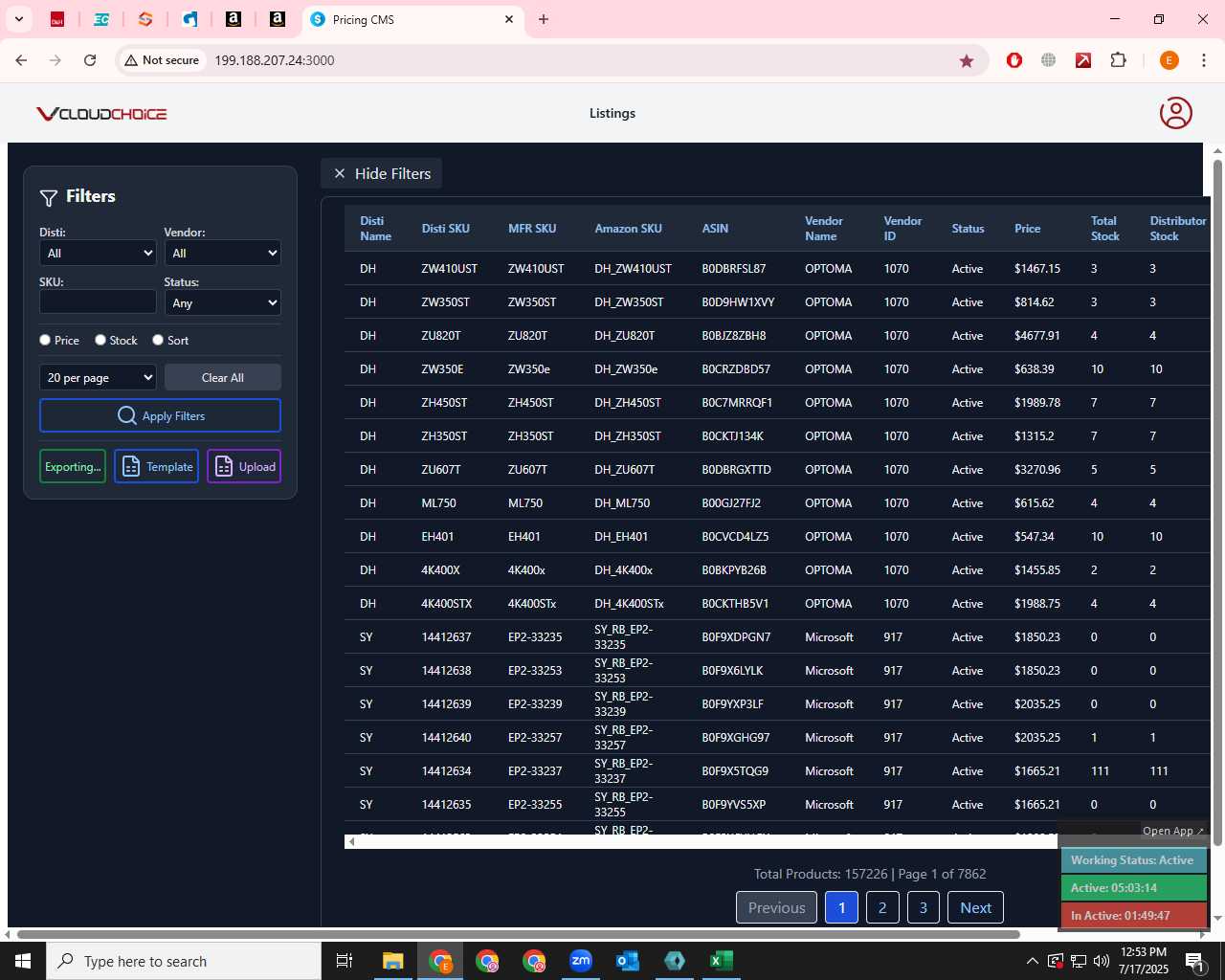1225x980 pixels.
Task: Click the Apply Filters button
Action: coord(160,415)
